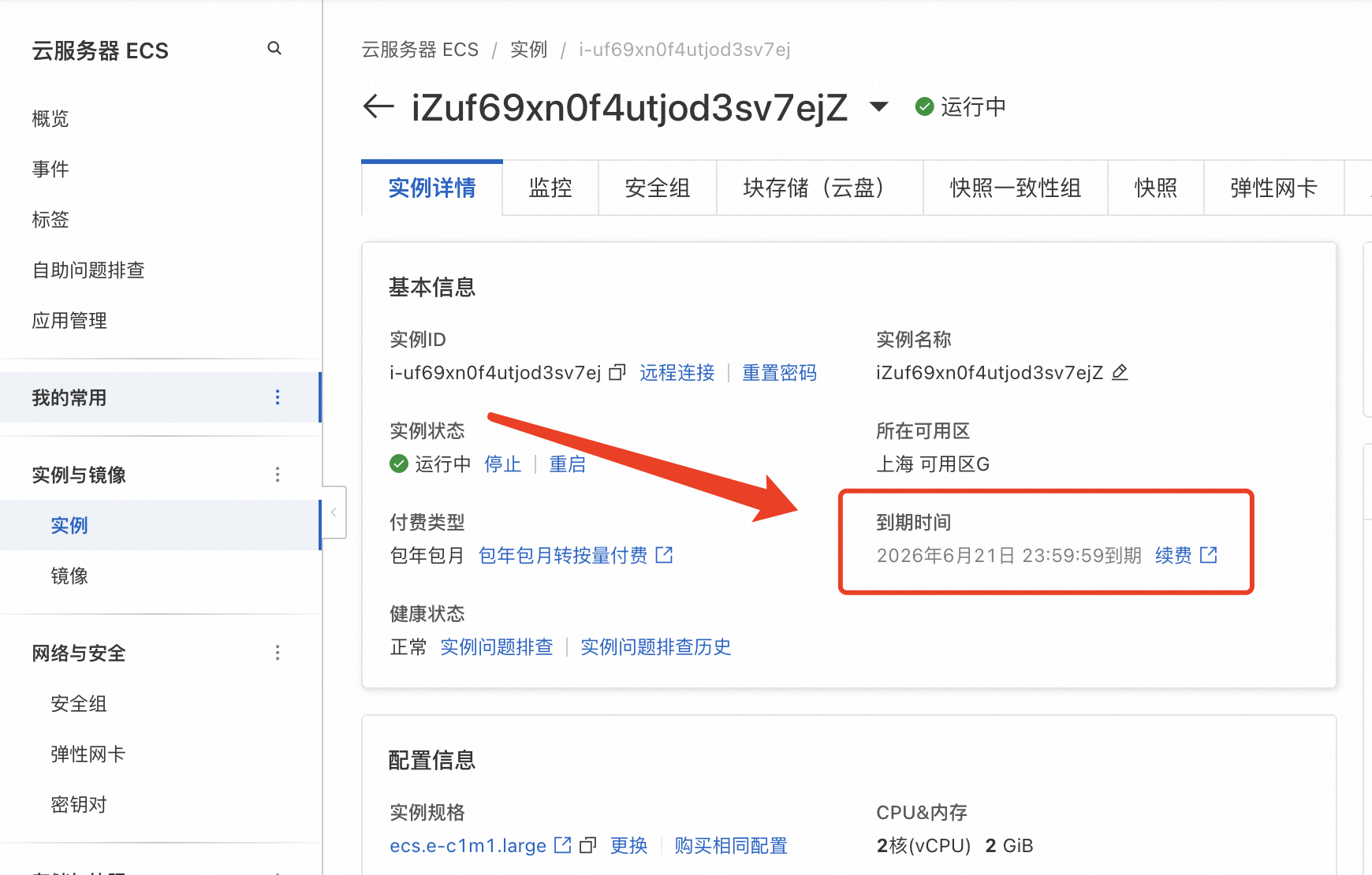Open the 快照 tab
1372x875 pixels.
point(1156,188)
